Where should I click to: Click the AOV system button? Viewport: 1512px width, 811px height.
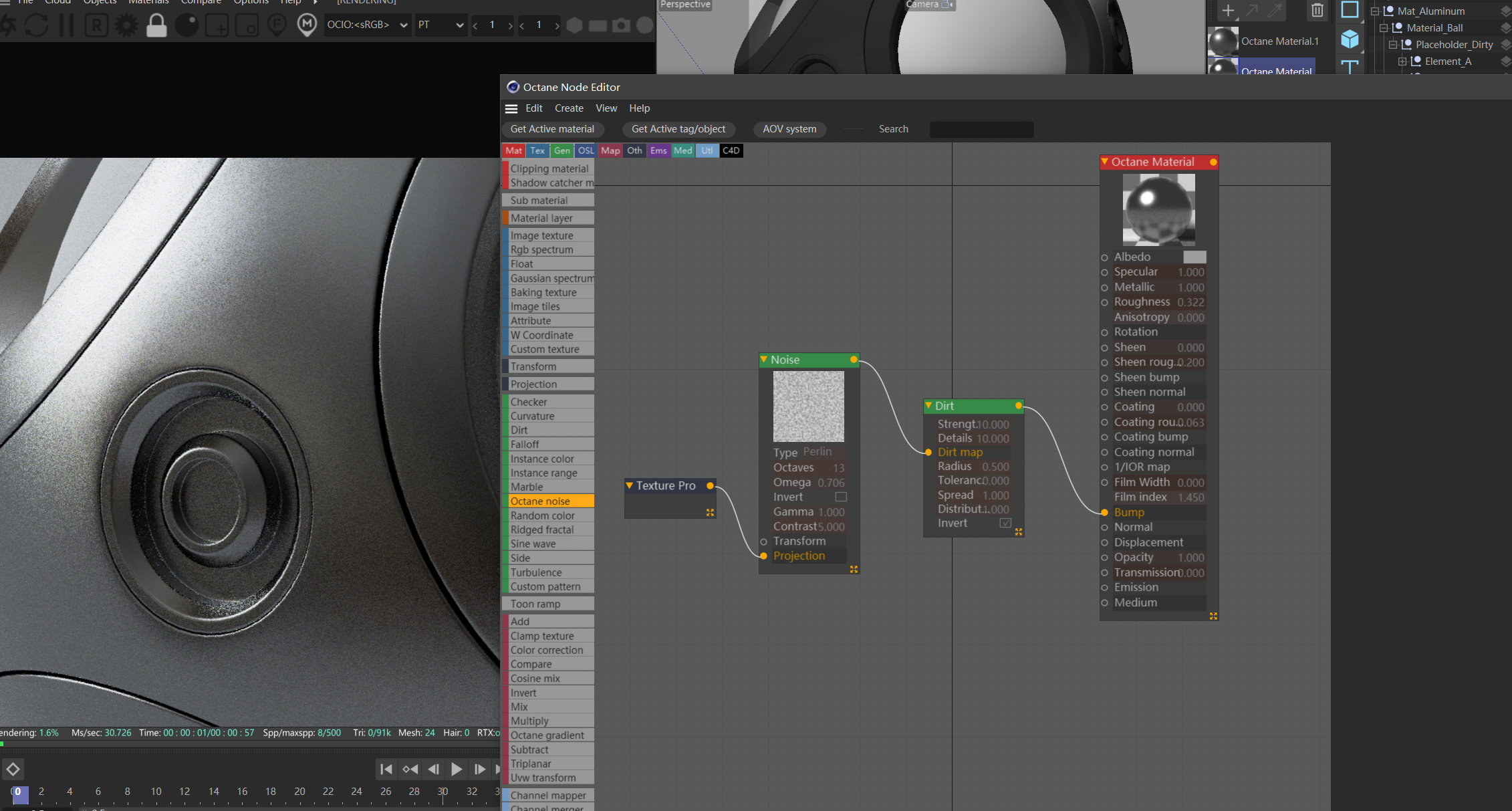pos(789,129)
